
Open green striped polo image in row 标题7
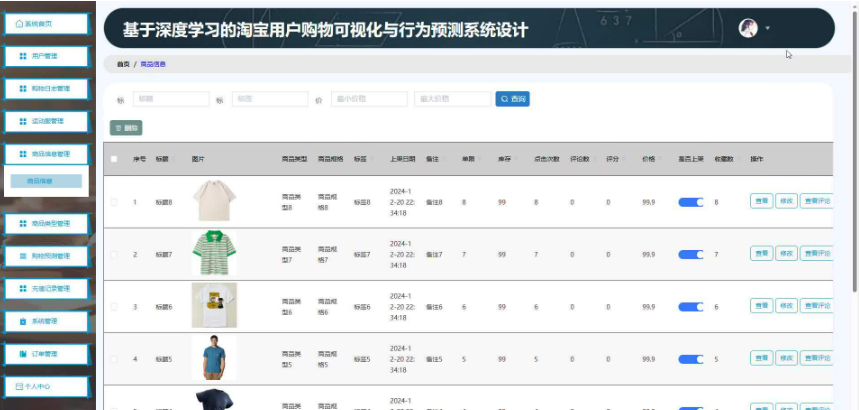click(x=214, y=253)
